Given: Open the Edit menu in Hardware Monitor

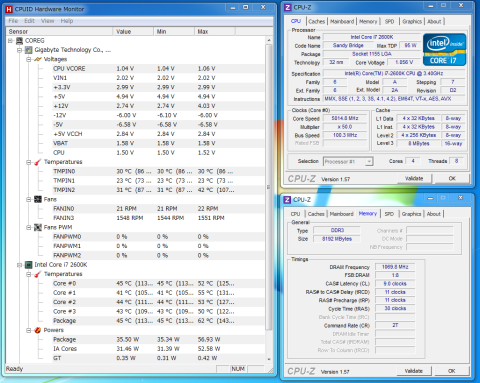Looking at the screenshot, I should coord(29,21).
